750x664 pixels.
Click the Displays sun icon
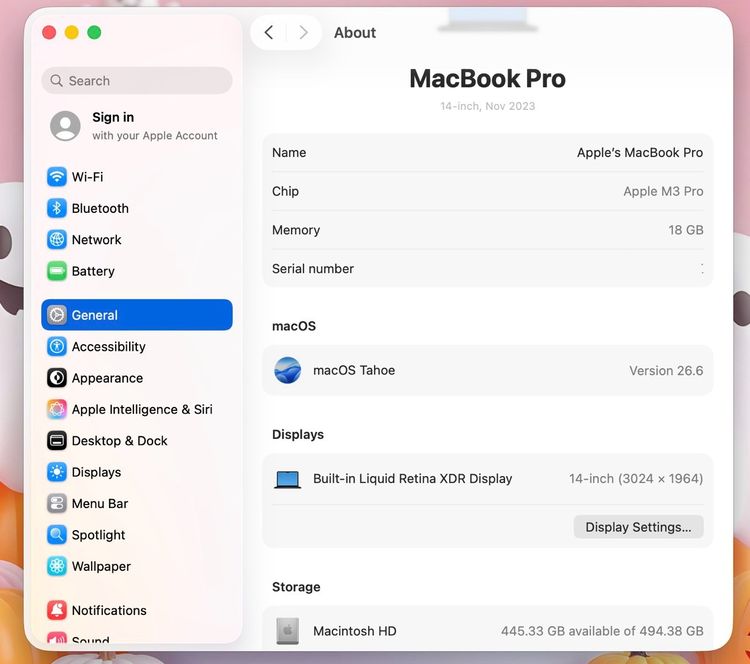click(56, 472)
